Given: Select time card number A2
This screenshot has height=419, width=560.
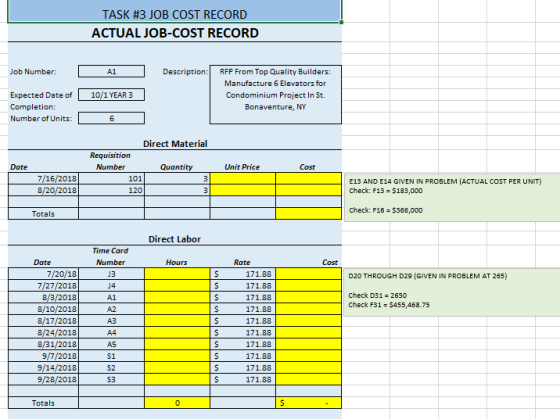Looking at the screenshot, I should 111,309.
